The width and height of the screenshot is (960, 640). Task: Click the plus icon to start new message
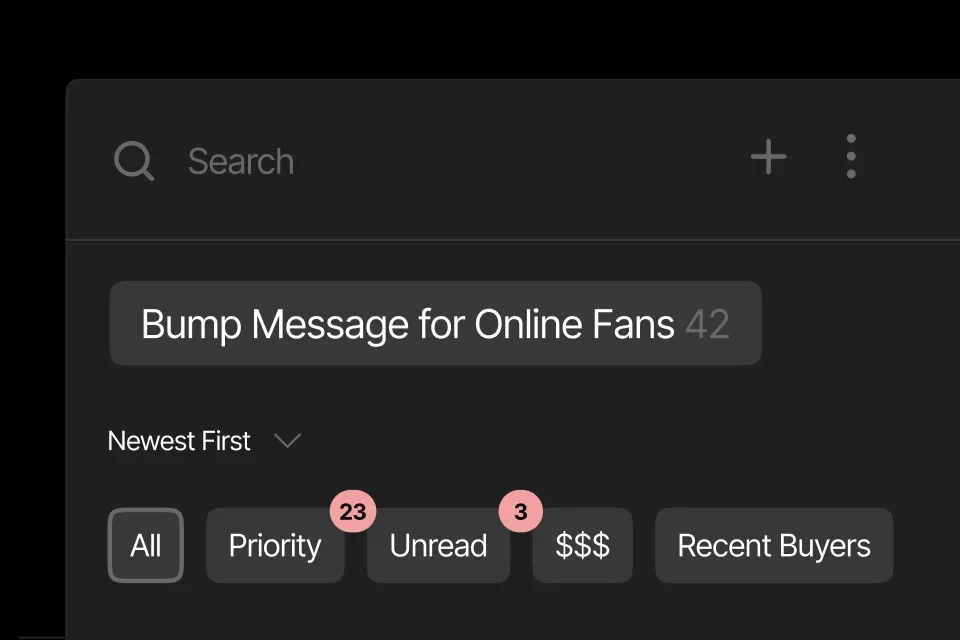768,157
